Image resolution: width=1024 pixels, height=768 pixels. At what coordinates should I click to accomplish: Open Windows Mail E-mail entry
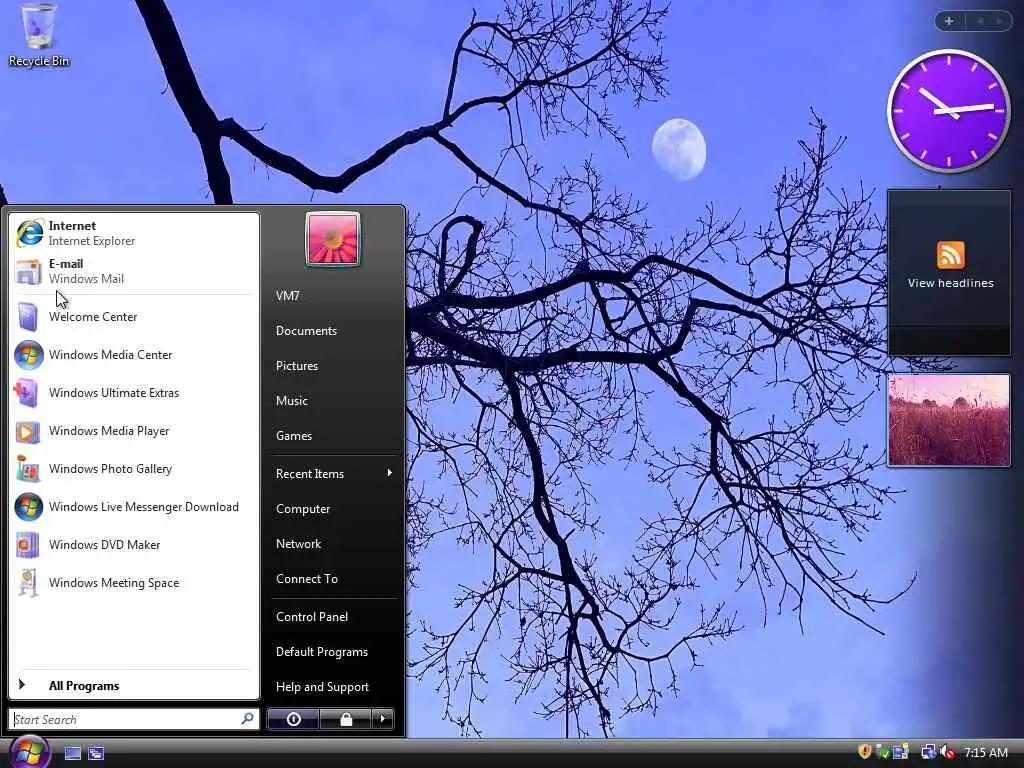133,271
